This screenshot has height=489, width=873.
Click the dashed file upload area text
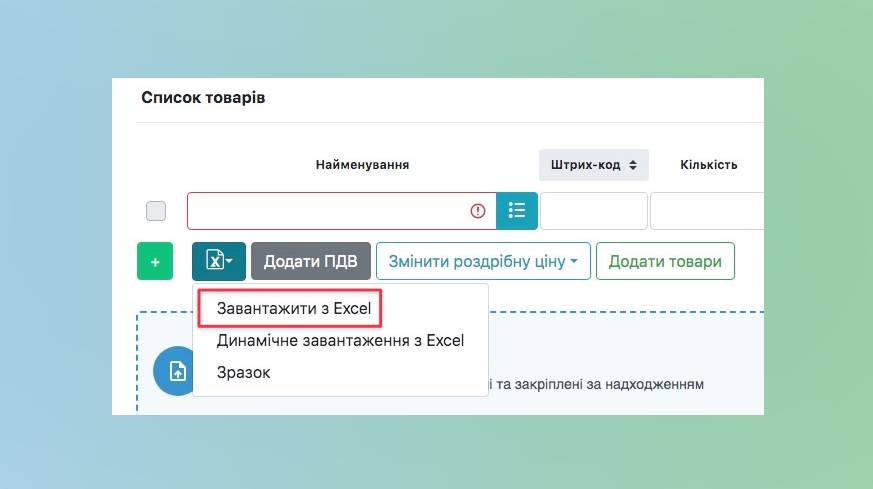click(x=600, y=383)
